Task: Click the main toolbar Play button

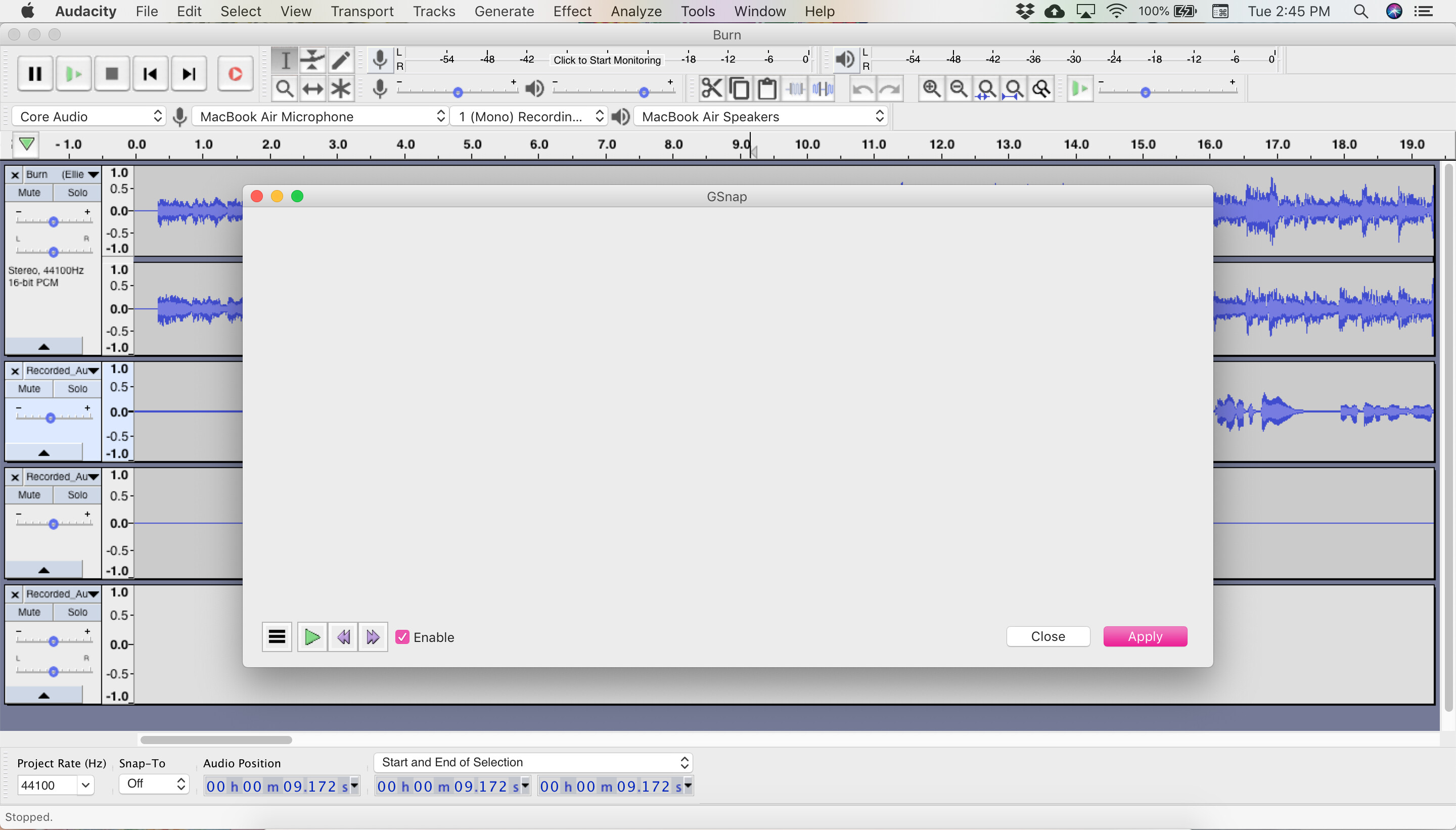Action: (x=73, y=73)
